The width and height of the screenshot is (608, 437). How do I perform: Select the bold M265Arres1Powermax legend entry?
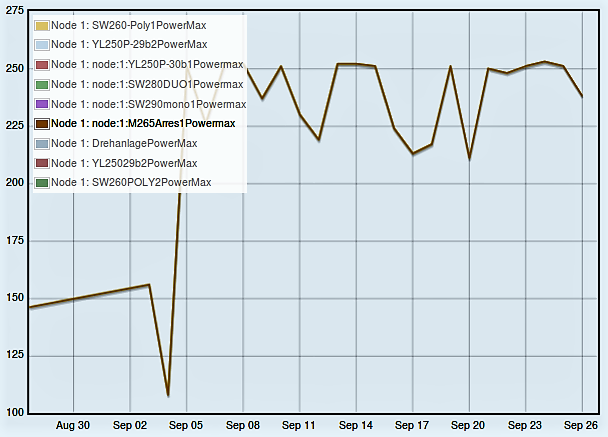coord(143,124)
